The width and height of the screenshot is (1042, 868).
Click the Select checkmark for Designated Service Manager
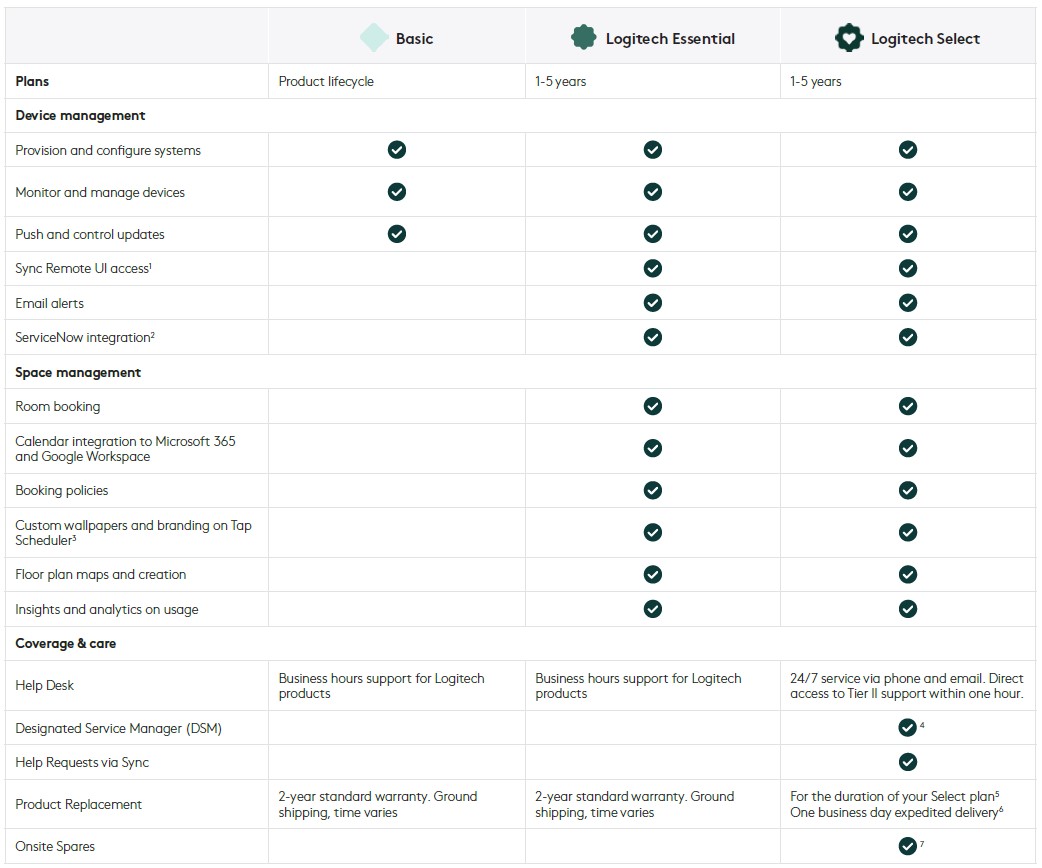(x=908, y=727)
